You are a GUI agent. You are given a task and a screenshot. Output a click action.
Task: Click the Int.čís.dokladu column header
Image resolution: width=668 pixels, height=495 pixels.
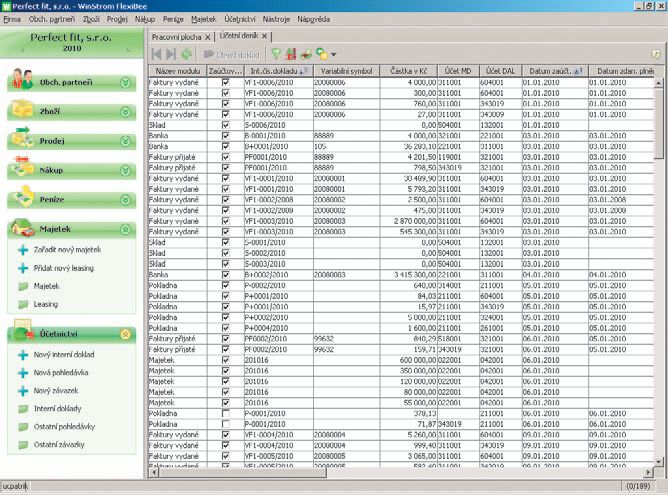coord(279,71)
